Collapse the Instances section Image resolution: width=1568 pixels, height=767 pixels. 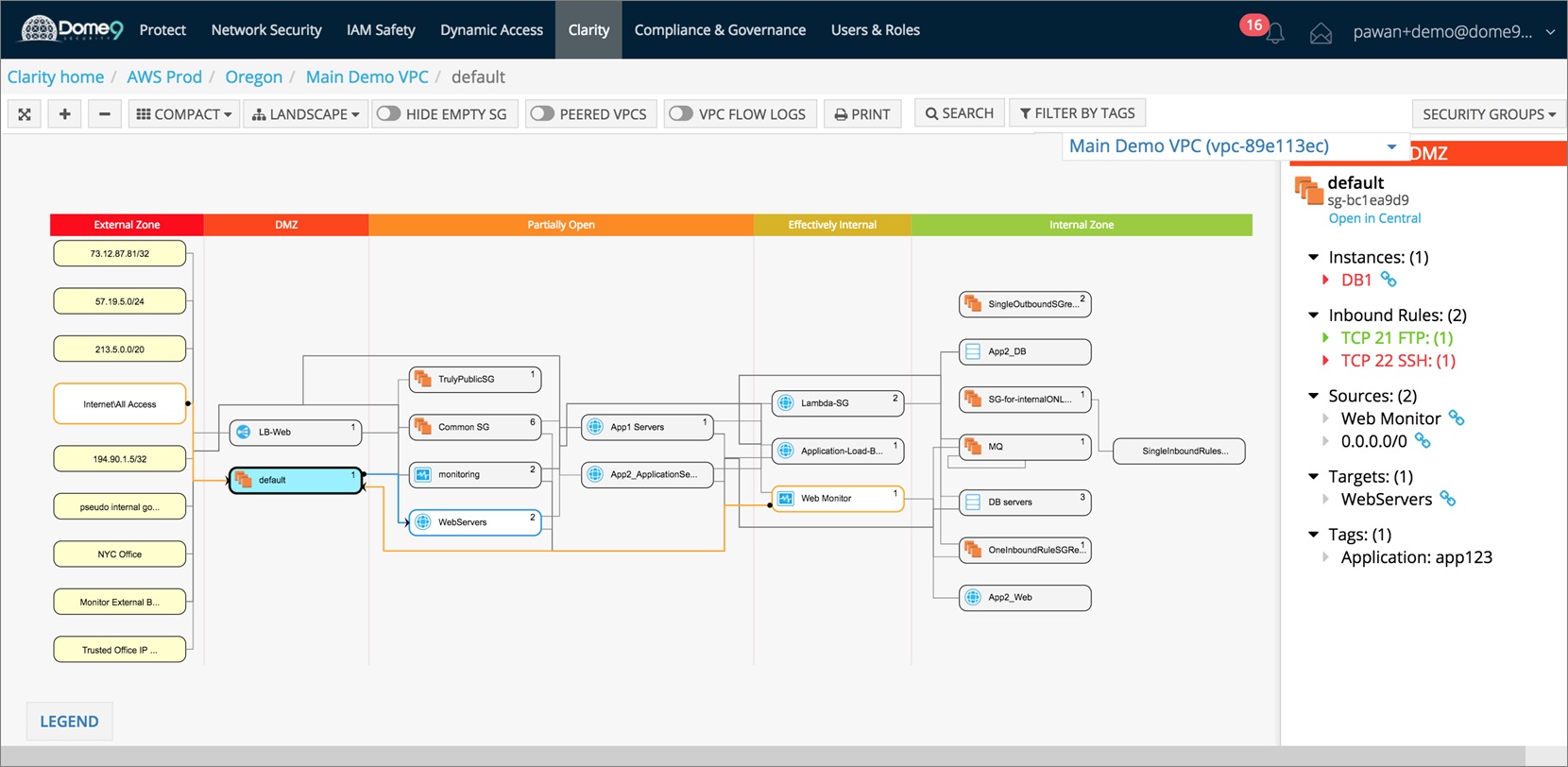[x=1313, y=257]
